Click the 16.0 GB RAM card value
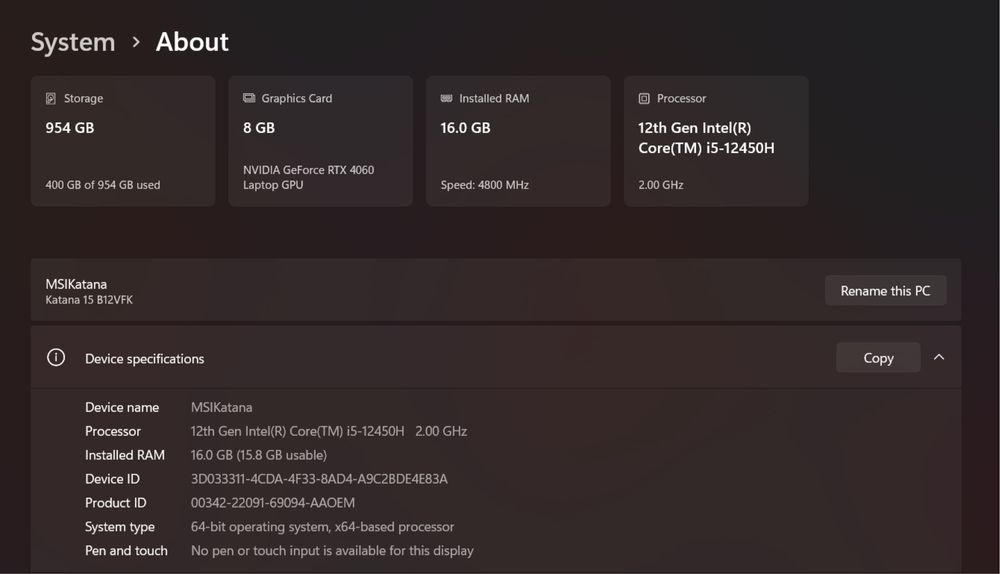Image resolution: width=1000 pixels, height=574 pixels. click(x=465, y=128)
